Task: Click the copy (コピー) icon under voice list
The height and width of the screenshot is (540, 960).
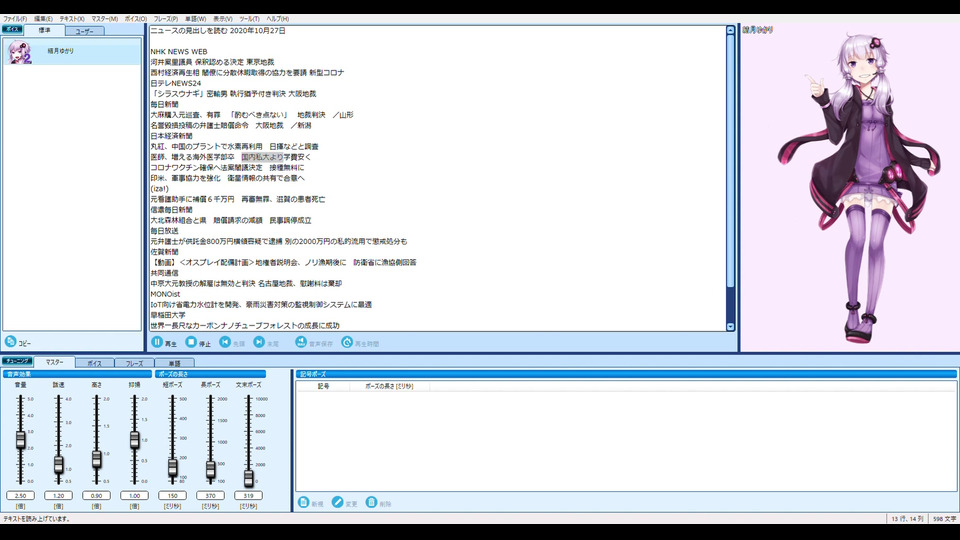Action: pyautogui.click(x=10, y=342)
